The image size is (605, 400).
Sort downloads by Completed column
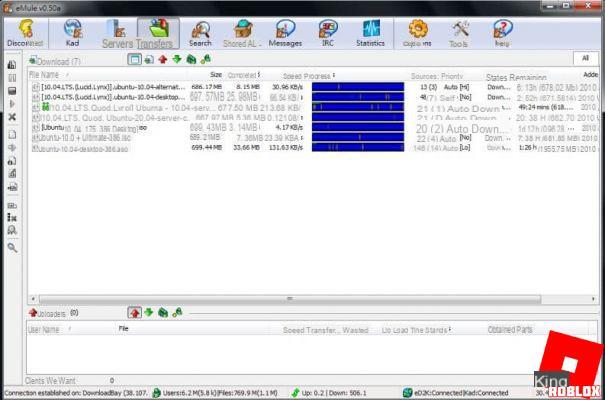coord(243,75)
